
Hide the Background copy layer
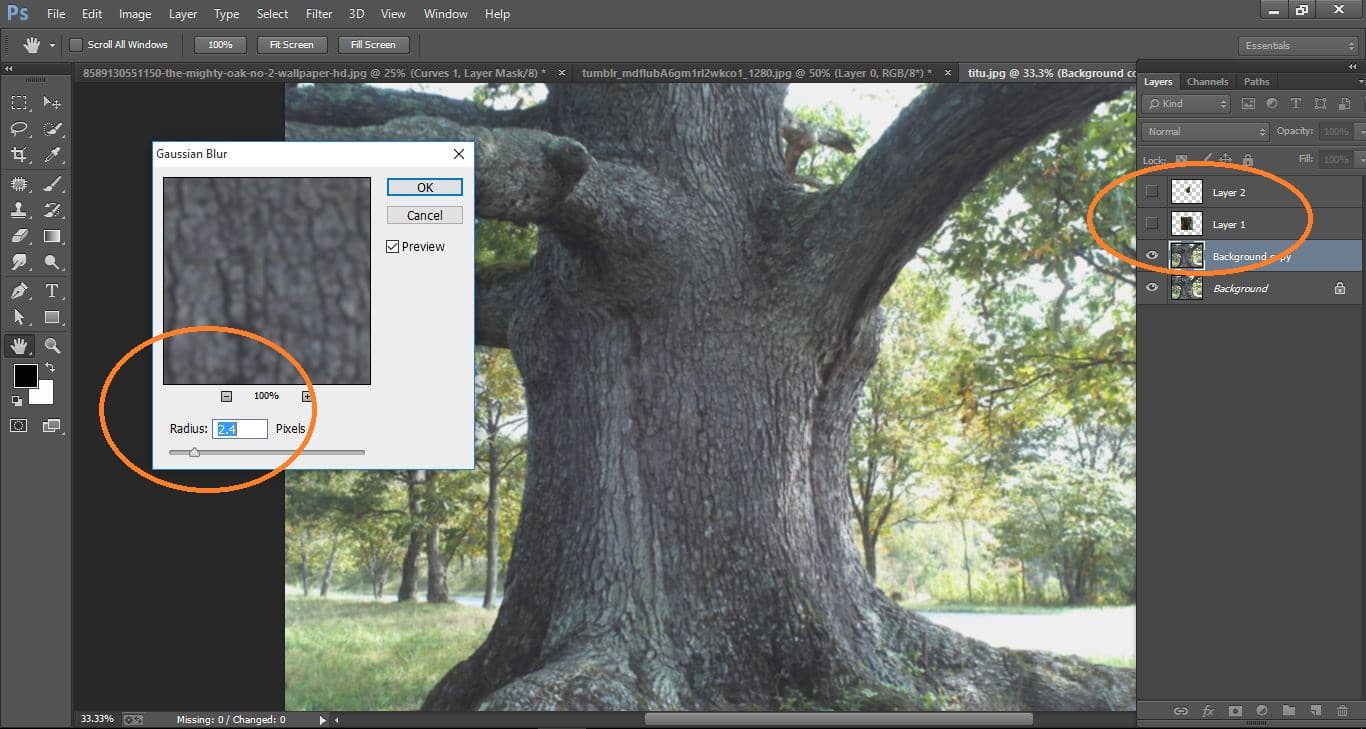1152,255
